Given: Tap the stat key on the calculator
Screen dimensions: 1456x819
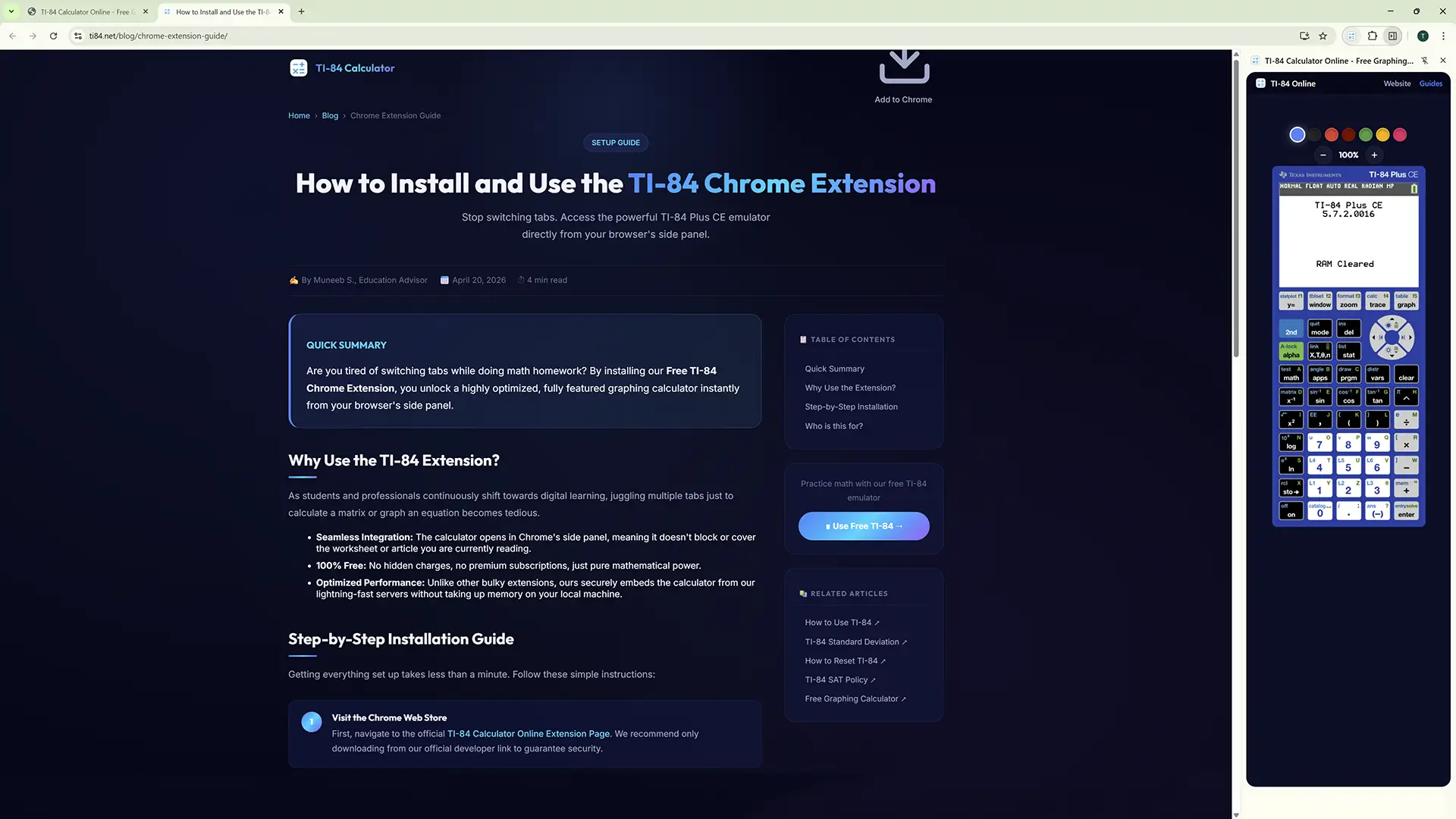Looking at the screenshot, I should (x=1348, y=351).
